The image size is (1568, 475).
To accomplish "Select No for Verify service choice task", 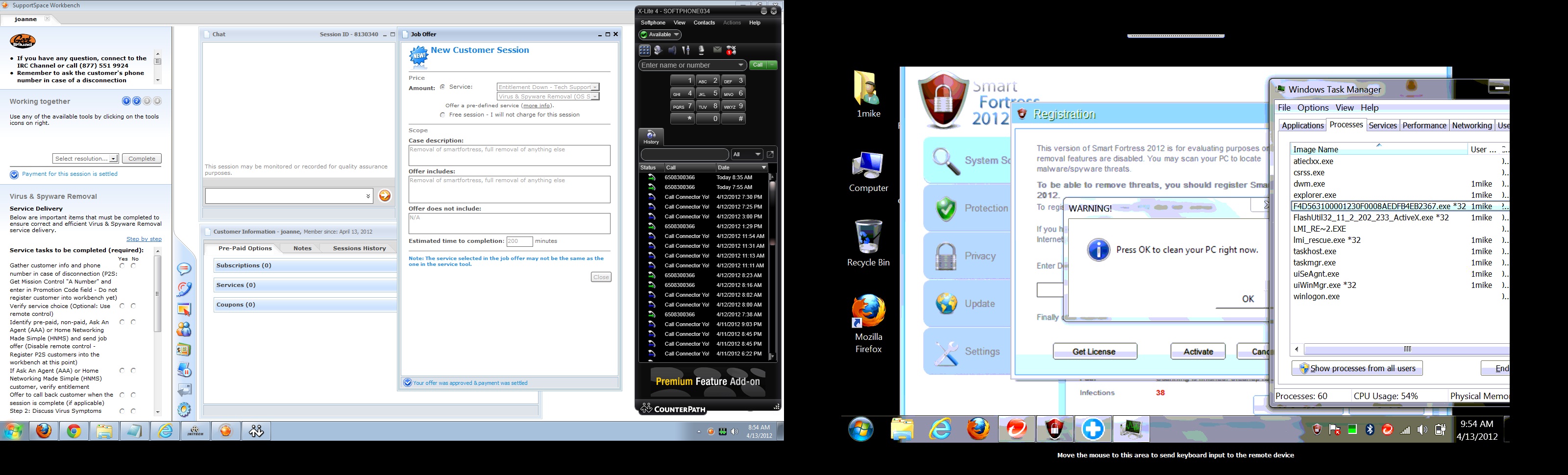I will (x=133, y=306).
